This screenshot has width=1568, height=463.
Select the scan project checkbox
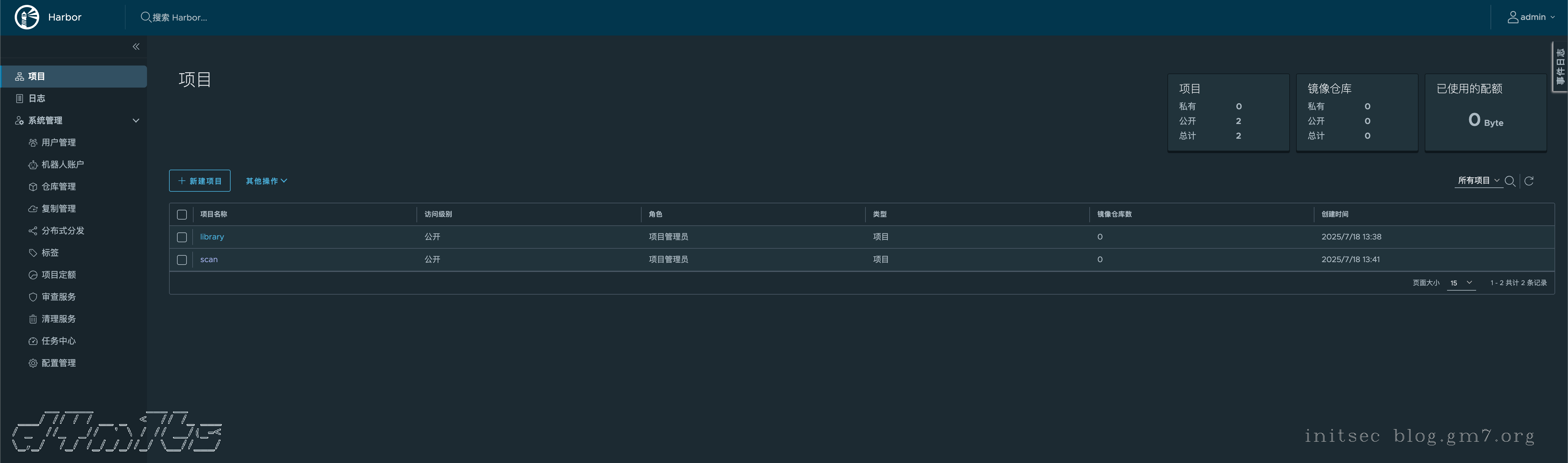[181, 260]
